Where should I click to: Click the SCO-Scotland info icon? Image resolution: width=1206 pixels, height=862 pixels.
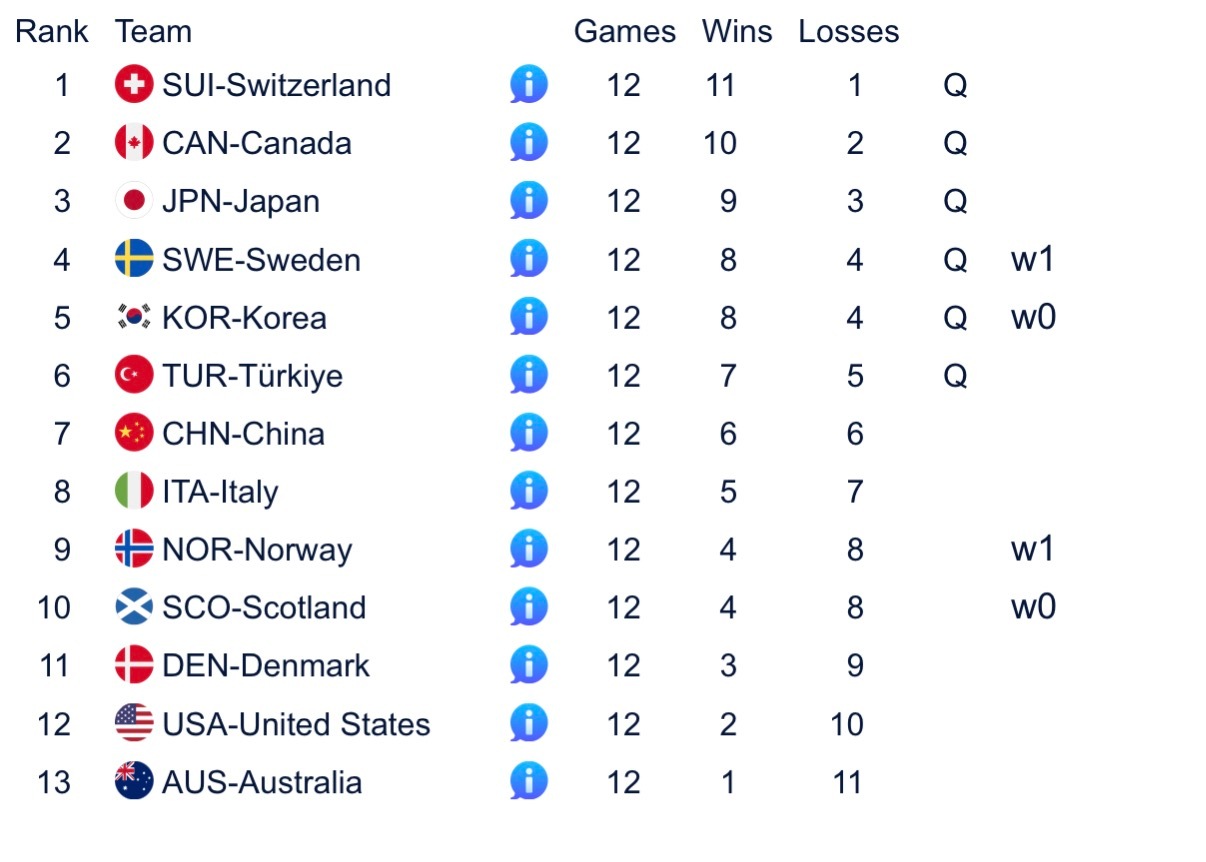click(529, 607)
